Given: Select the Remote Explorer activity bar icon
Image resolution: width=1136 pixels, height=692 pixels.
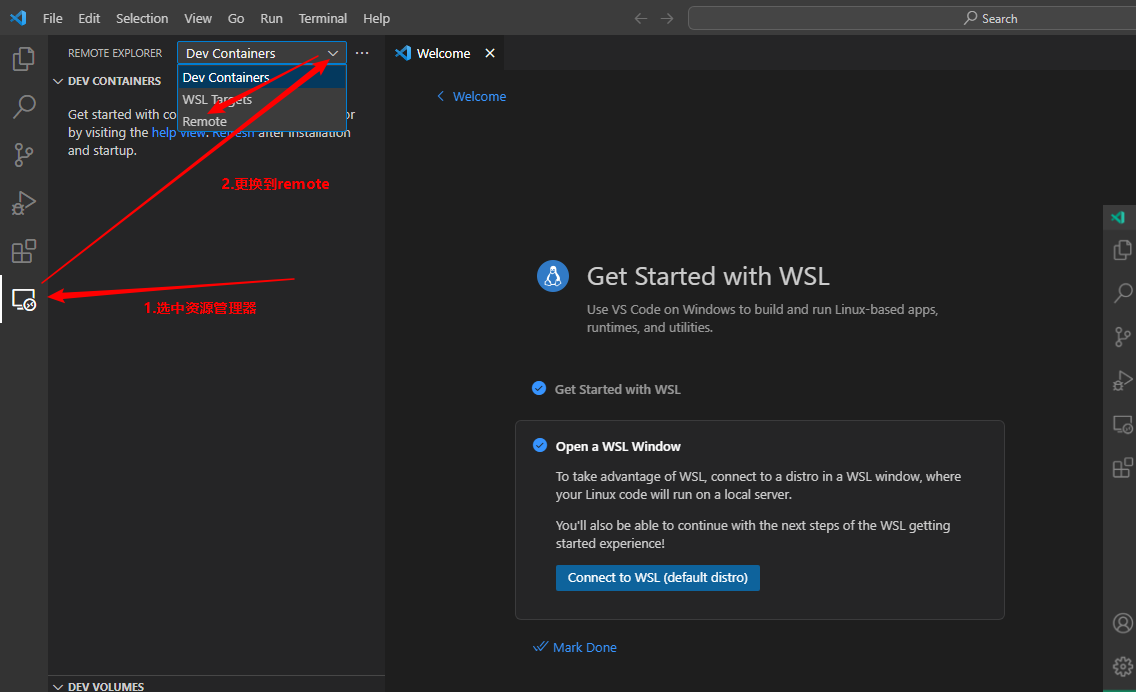Looking at the screenshot, I should point(24,299).
